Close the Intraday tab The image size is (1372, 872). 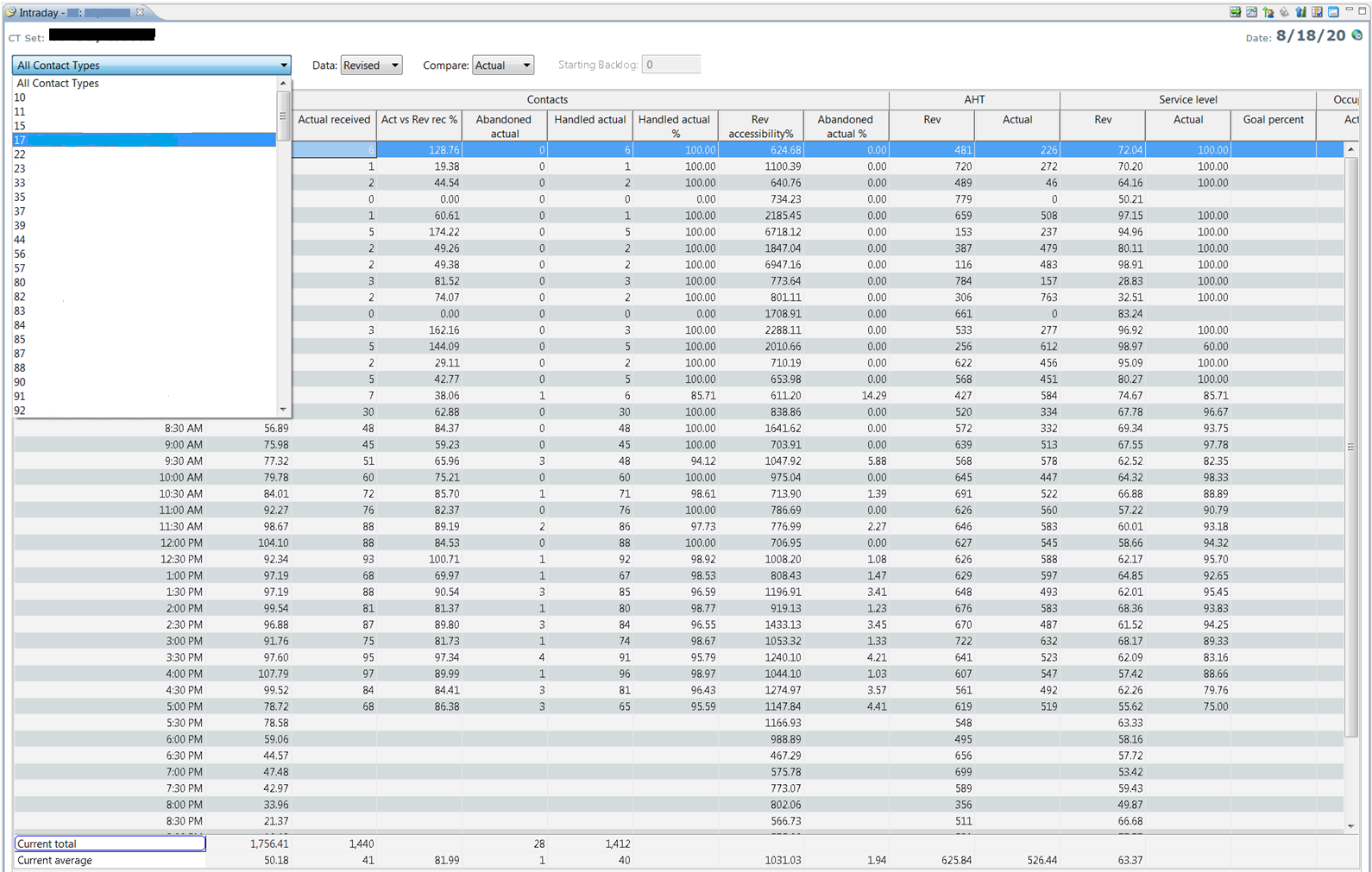(140, 12)
